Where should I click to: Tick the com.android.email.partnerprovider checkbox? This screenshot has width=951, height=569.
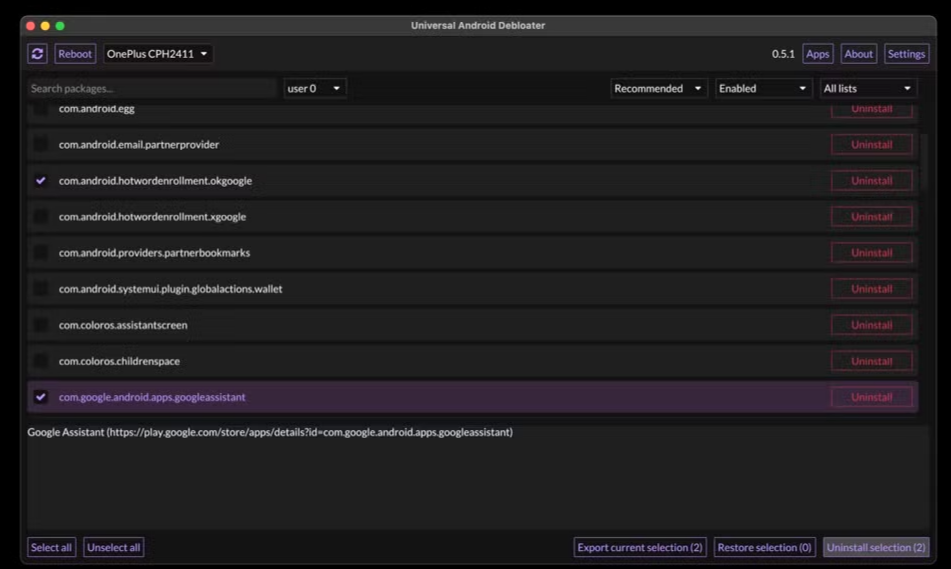point(41,145)
